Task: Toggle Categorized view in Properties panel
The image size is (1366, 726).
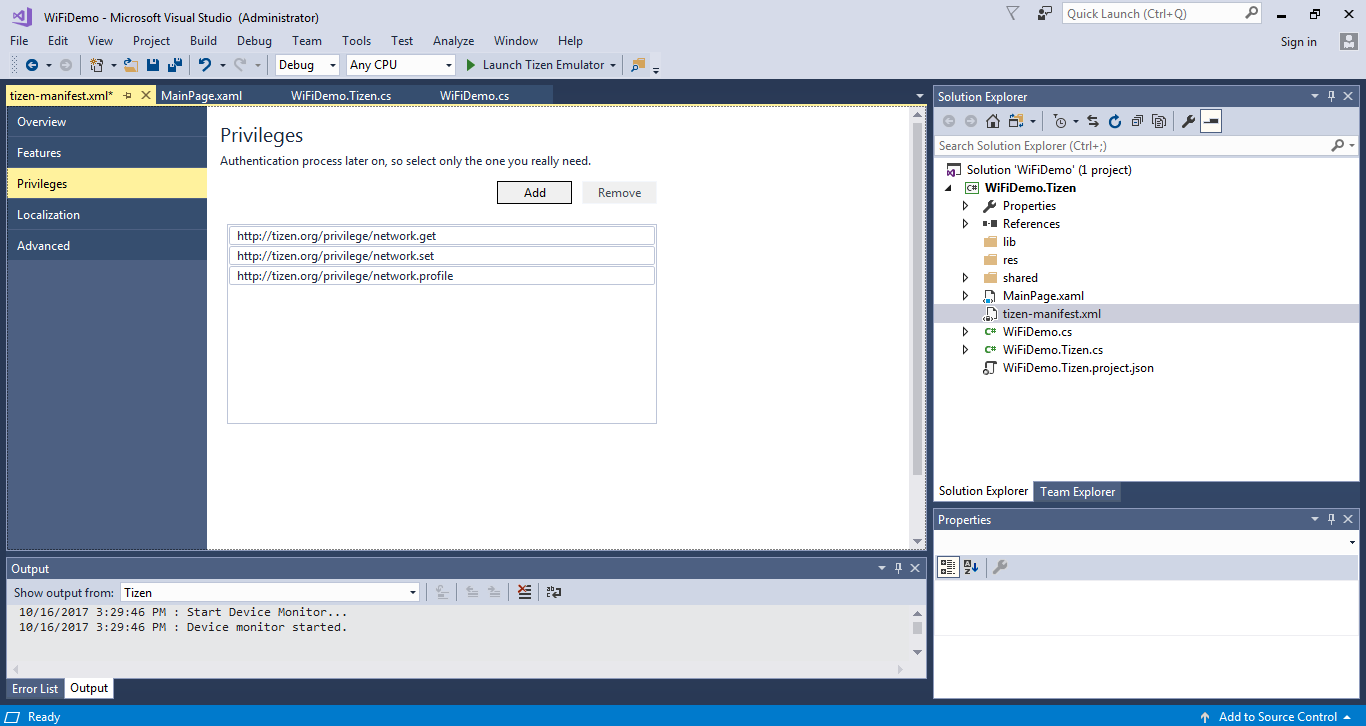Action: click(948, 567)
